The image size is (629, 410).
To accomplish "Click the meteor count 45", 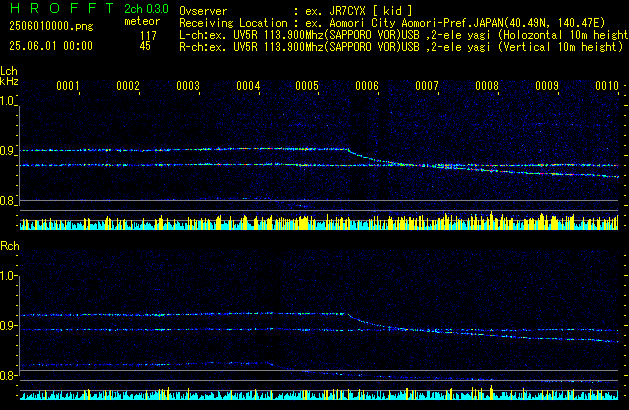I will pos(145,46).
